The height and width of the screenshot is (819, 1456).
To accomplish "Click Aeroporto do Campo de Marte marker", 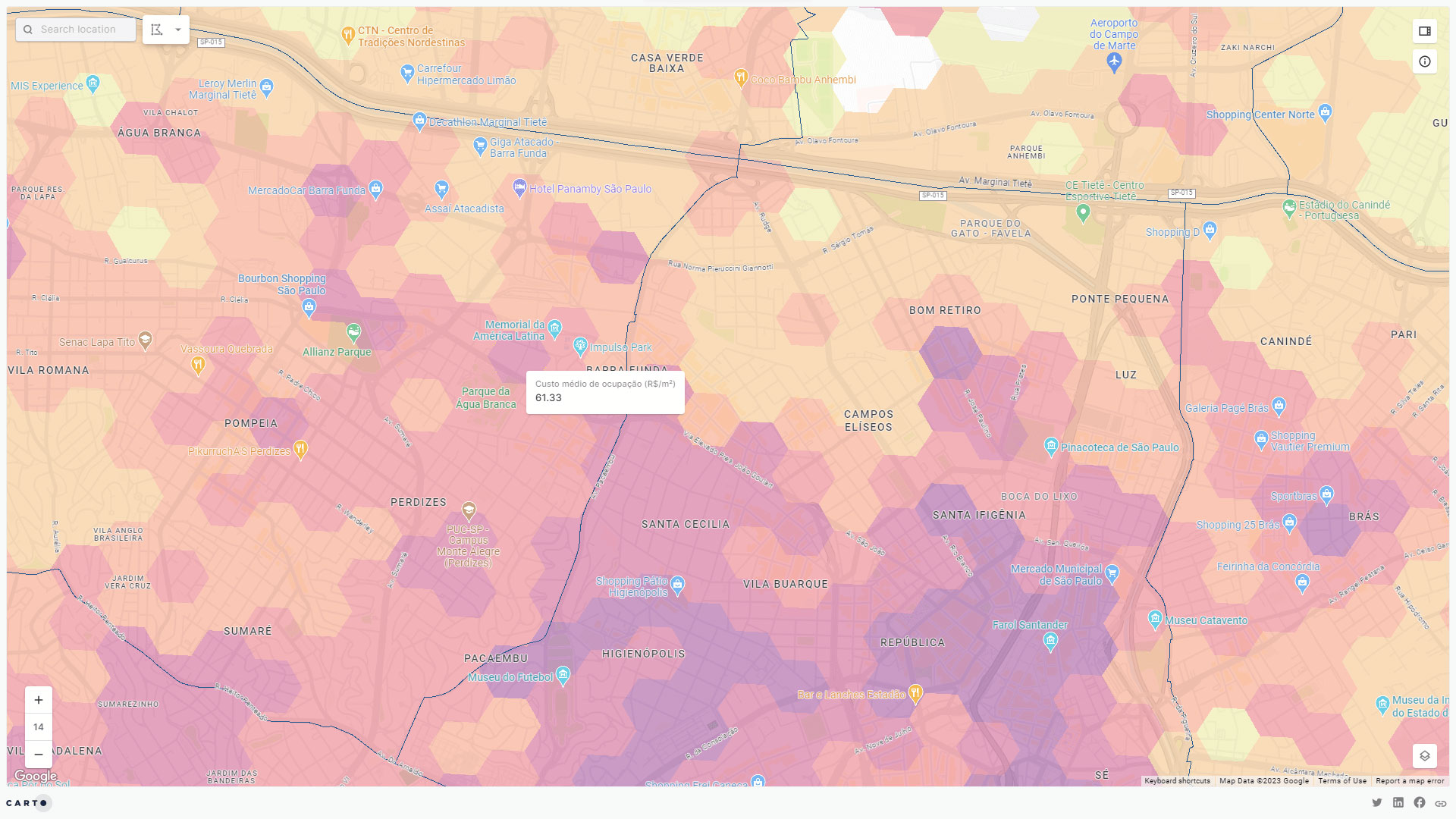I will click(1114, 63).
